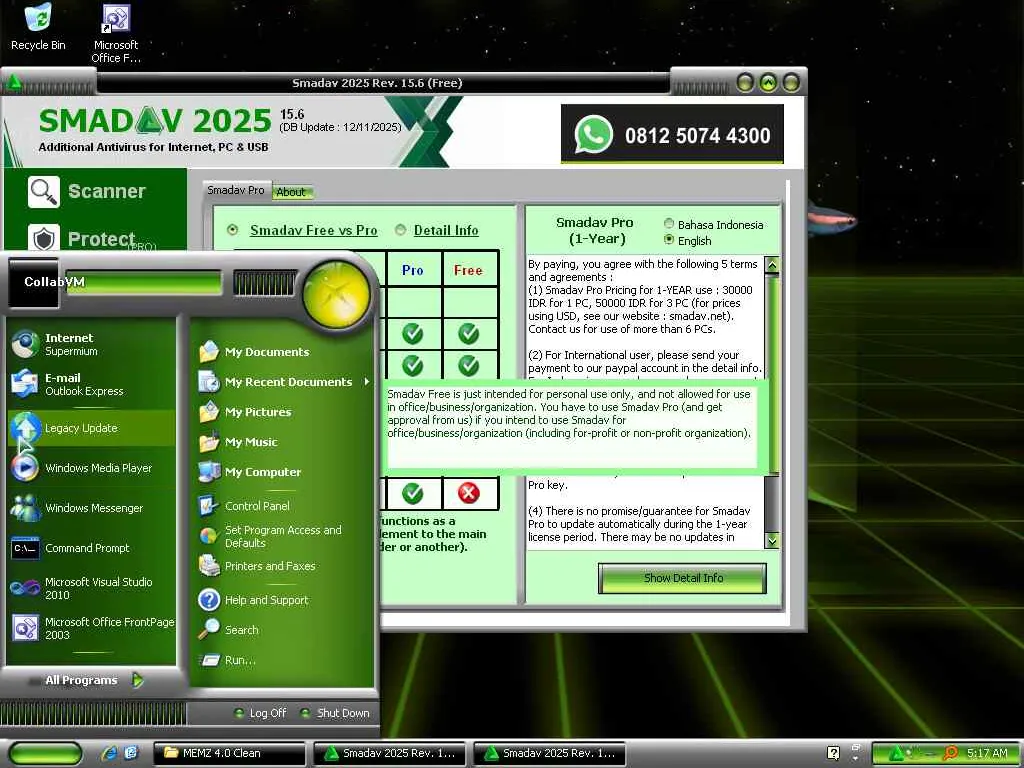Open My Pictures folder

tap(282, 412)
